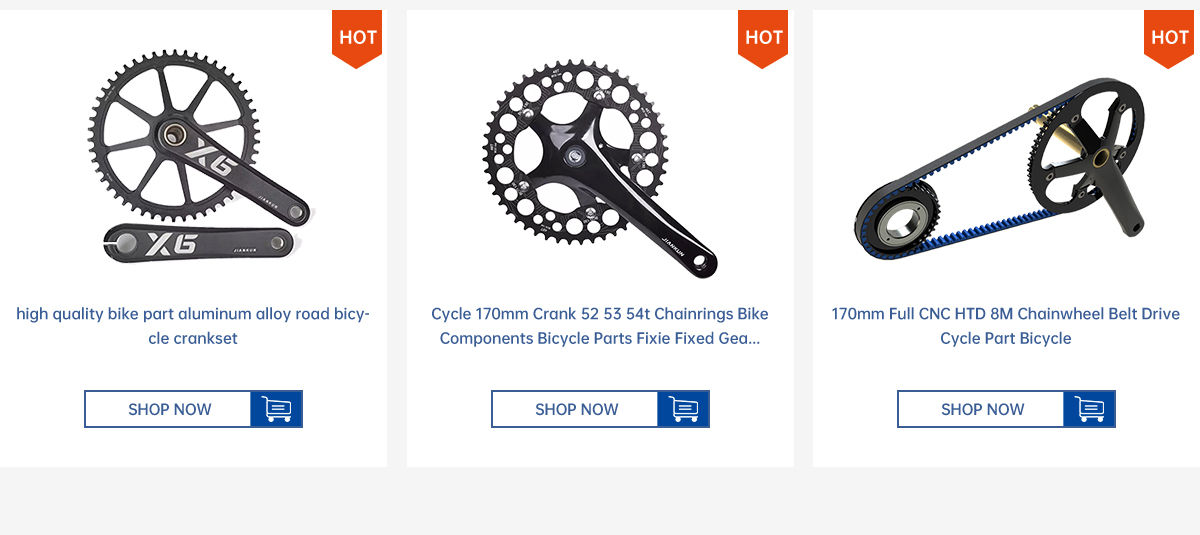Image resolution: width=1200 pixels, height=535 pixels.
Task: Click the cart icon under the Cycle 170mm Crank product
Action: pyautogui.click(x=684, y=409)
